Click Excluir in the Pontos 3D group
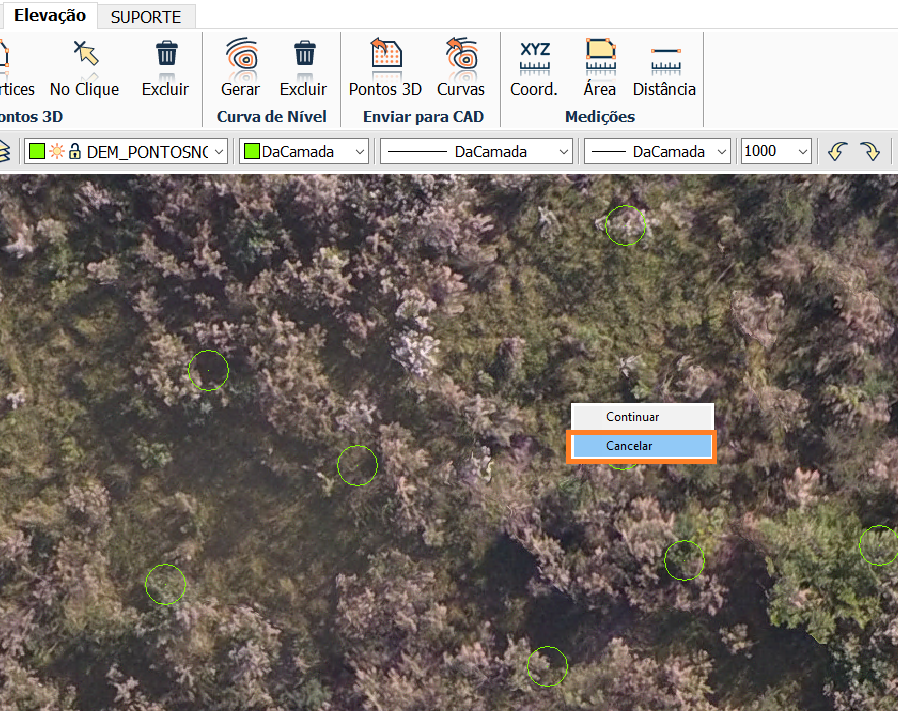Viewport: 898px width, 711px height. point(165,67)
